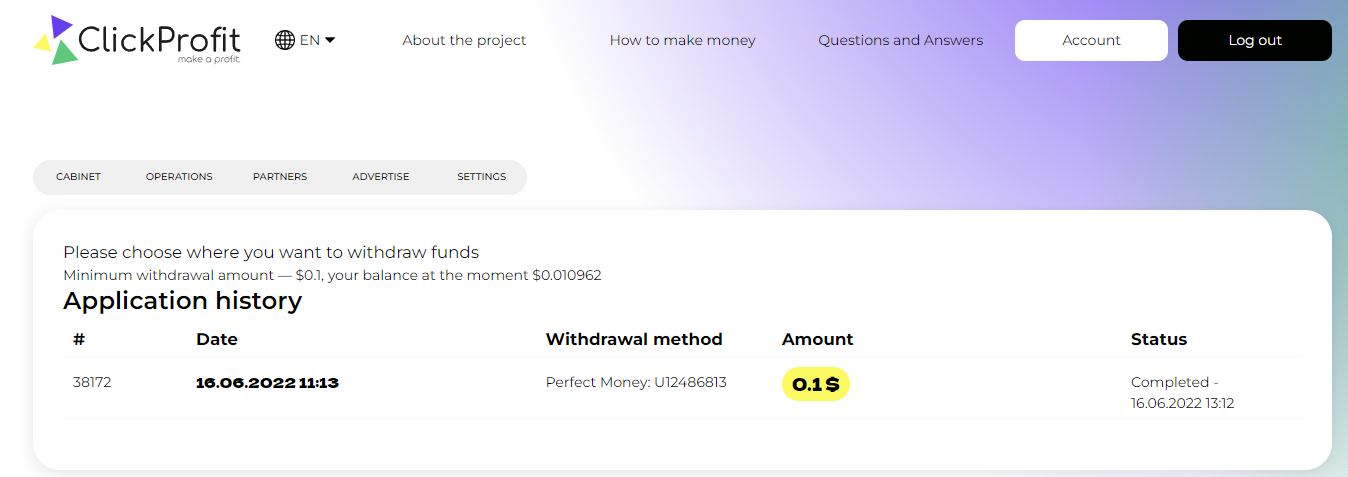The width and height of the screenshot is (1348, 477).
Task: Click the Application history heading
Action: click(x=182, y=300)
